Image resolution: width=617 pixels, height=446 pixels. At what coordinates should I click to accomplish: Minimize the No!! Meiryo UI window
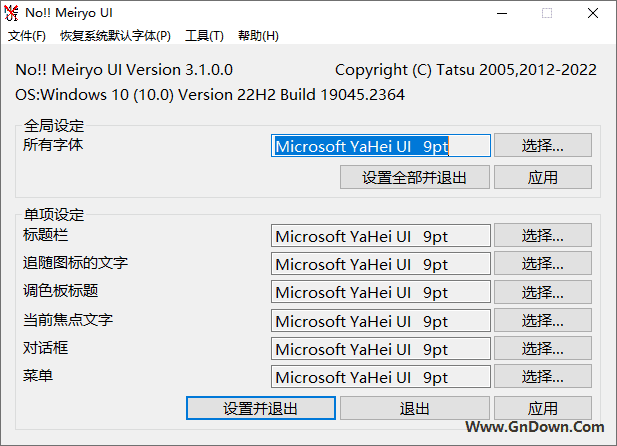[x=502, y=13]
